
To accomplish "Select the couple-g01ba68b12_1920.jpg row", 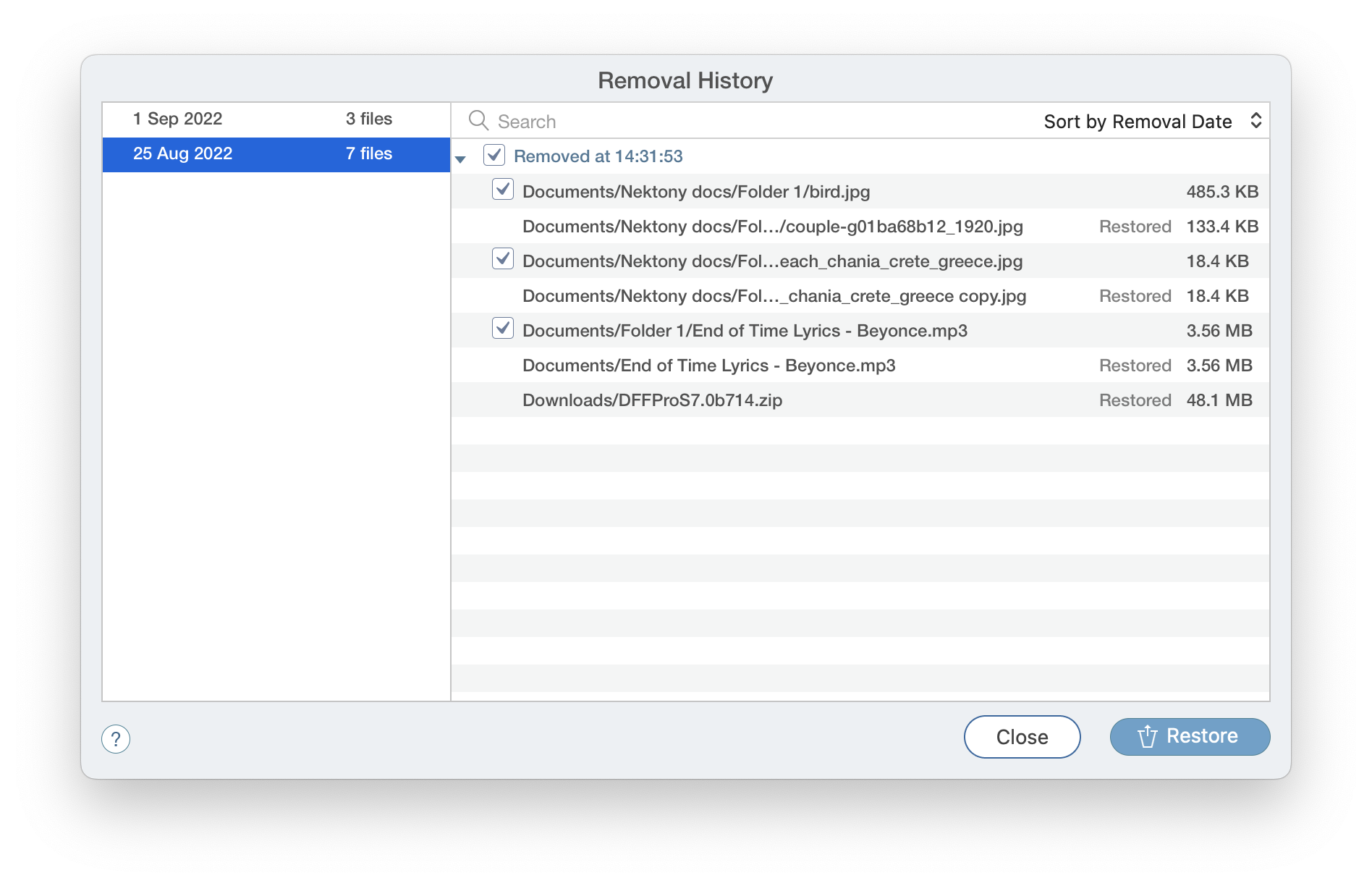I will click(x=860, y=227).
